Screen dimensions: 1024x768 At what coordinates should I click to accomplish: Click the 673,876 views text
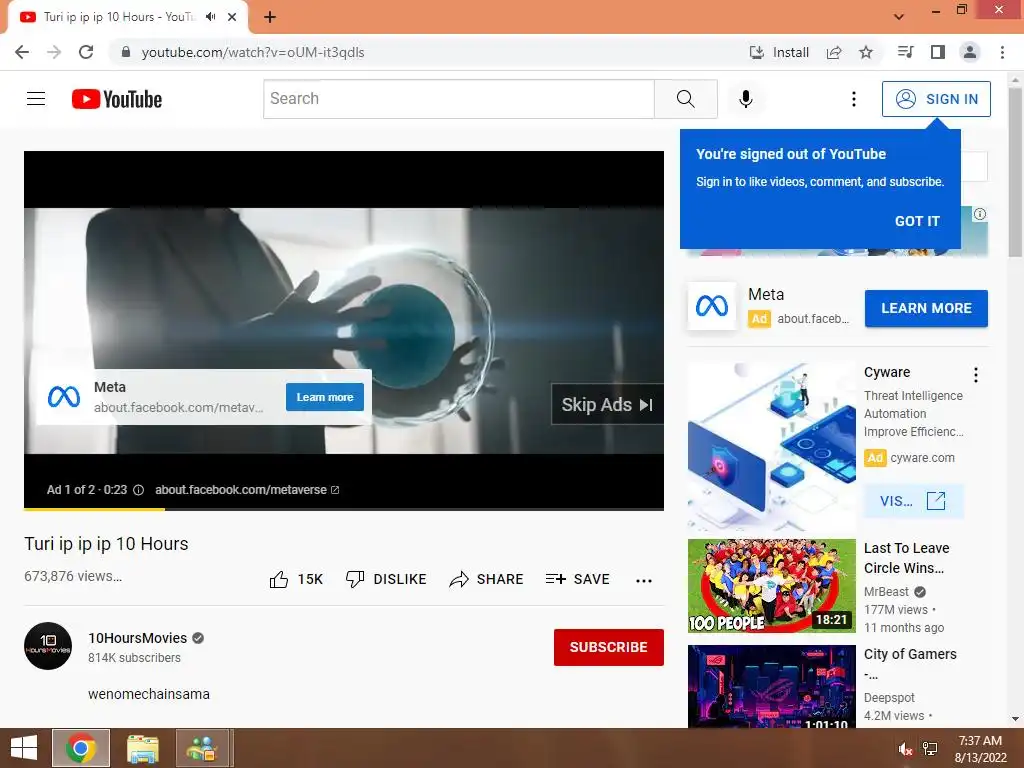pos(72,576)
